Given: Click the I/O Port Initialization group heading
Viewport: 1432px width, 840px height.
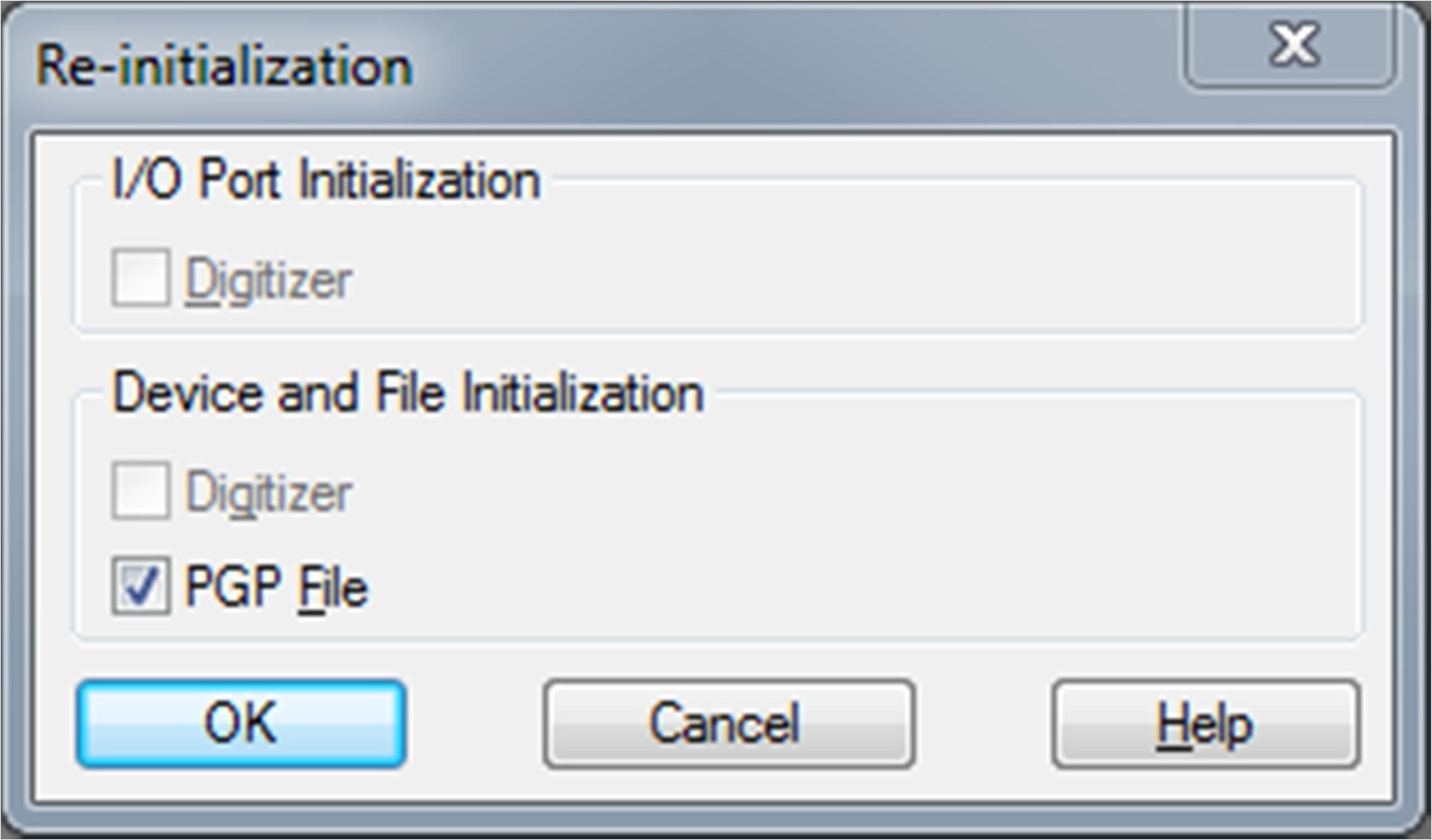Looking at the screenshot, I should pyautogui.click(x=326, y=179).
